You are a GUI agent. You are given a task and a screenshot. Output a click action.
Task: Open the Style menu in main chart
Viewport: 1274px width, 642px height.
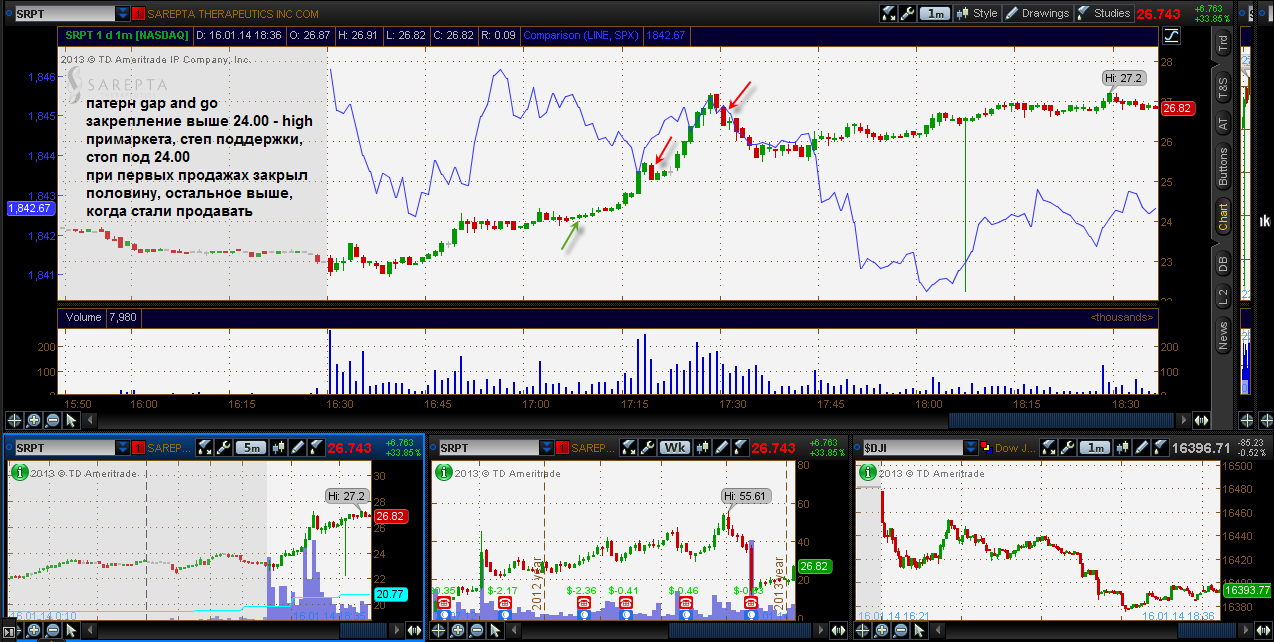977,14
